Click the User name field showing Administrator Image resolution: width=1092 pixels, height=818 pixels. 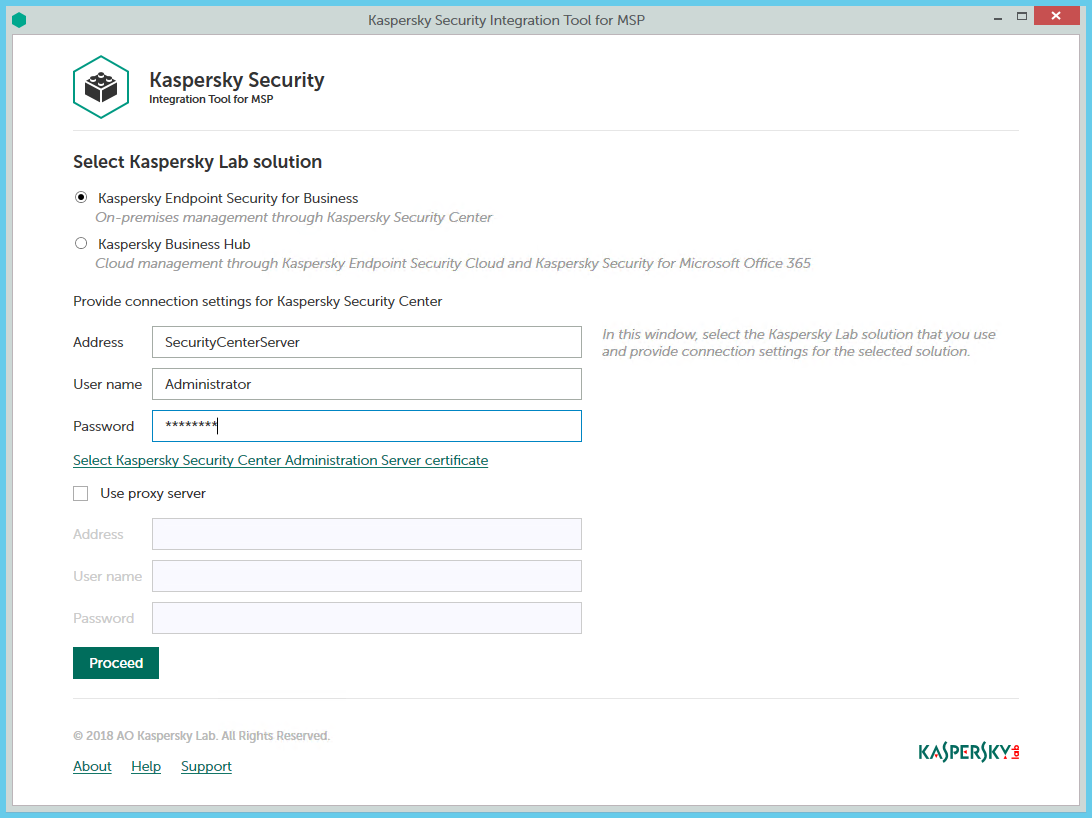point(366,383)
